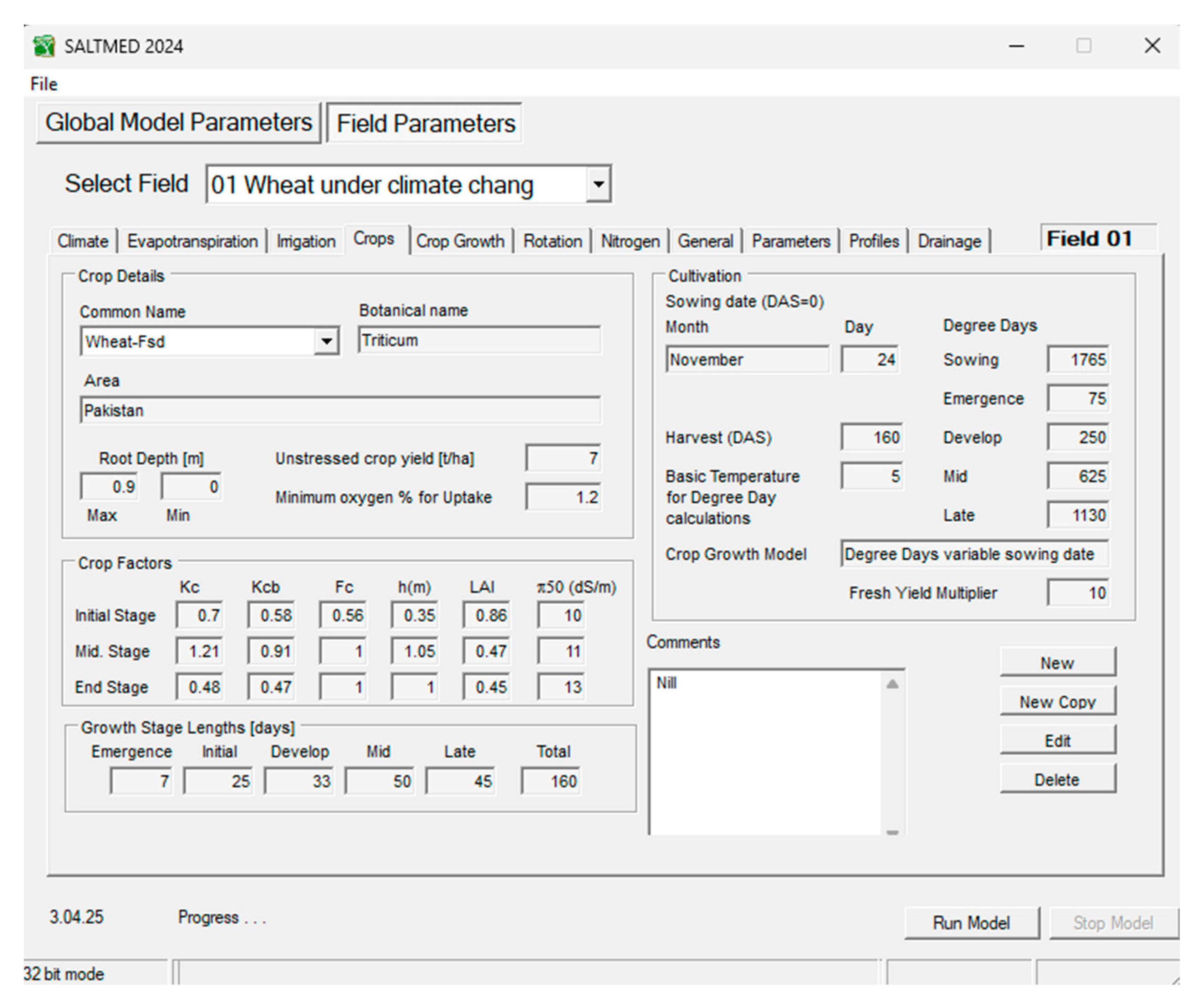Viewport: 1193px width, 1008px height.
Task: Switch to Field Parameters tab
Action: pos(425,123)
